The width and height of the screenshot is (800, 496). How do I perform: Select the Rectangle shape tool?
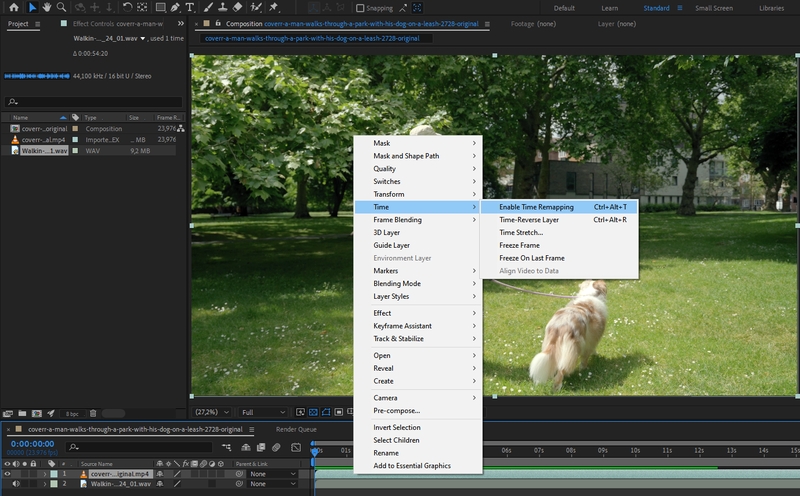160,7
